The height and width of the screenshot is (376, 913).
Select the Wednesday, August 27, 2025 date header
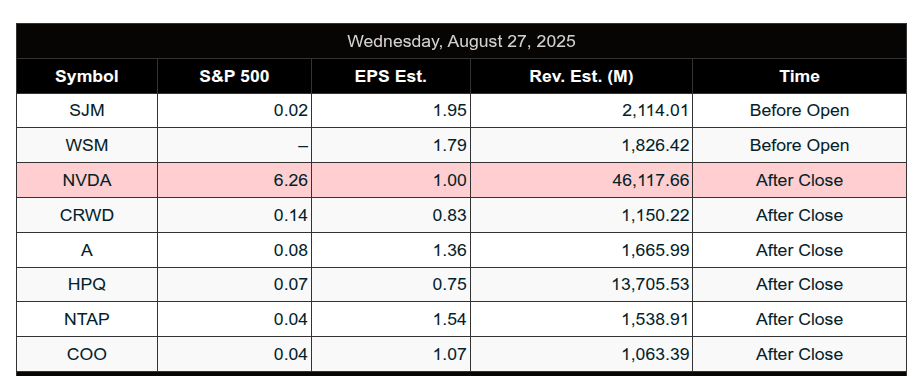pyautogui.click(x=461, y=41)
